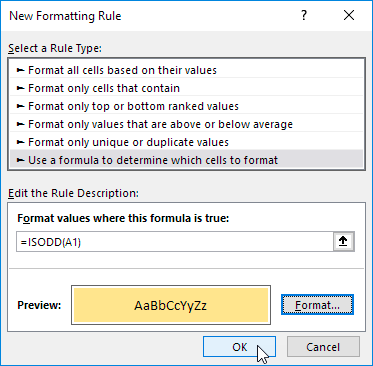This screenshot has height=366, width=373.
Task: Close the New Formatting Rule dialog
Action: pyautogui.click(x=349, y=16)
